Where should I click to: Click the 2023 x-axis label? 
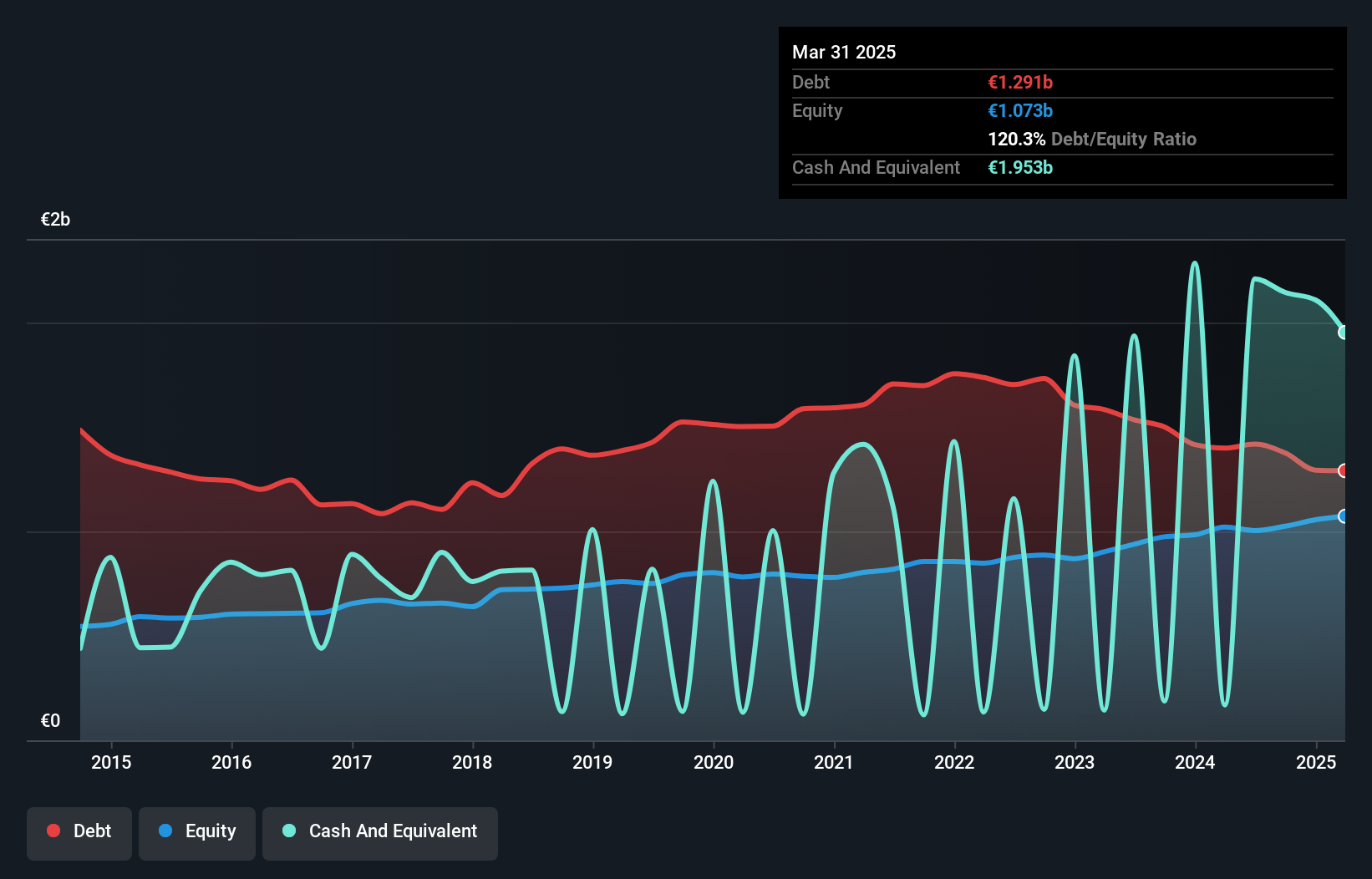point(1075,762)
